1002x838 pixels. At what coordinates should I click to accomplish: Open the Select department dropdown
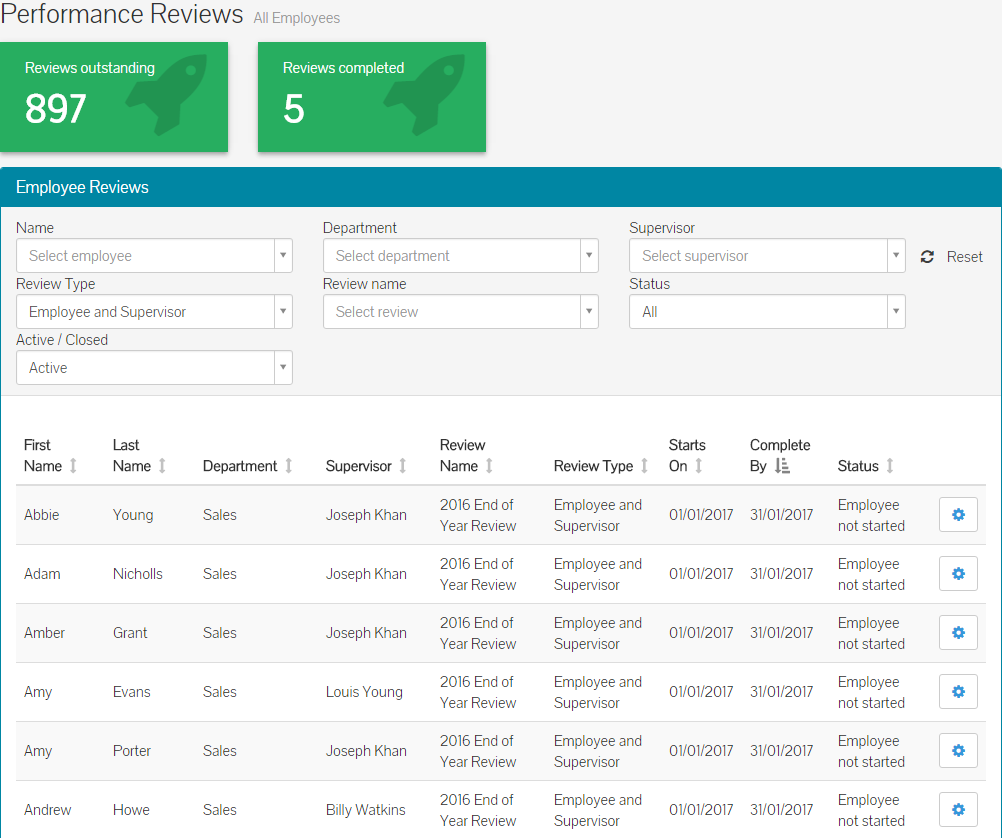(461, 256)
